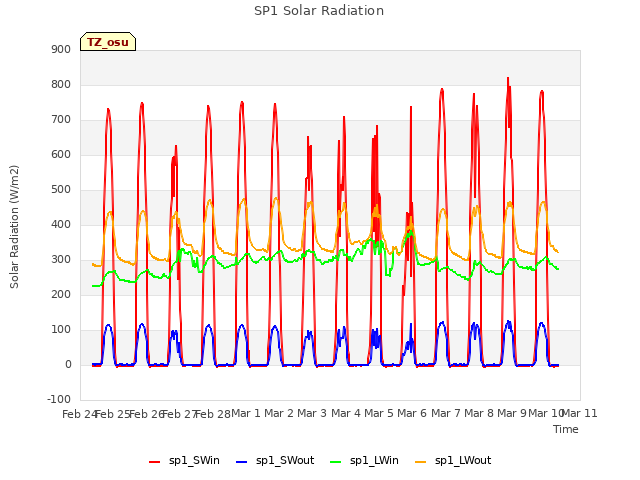Click the SP1 Solar Radiation chart title
The image size is (640, 480).
pyautogui.click(x=319, y=11)
